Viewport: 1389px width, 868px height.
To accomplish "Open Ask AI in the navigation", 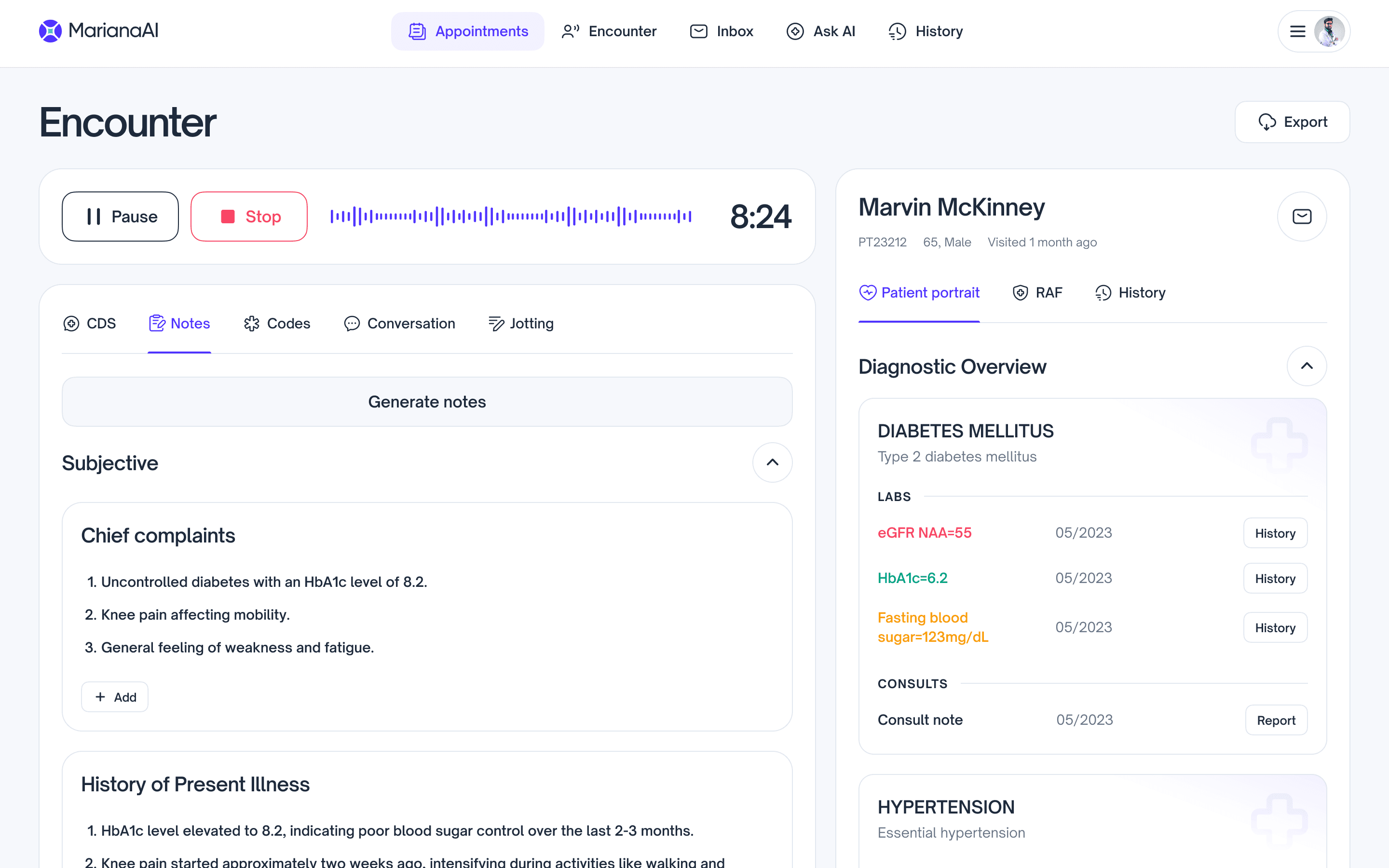I will [821, 31].
